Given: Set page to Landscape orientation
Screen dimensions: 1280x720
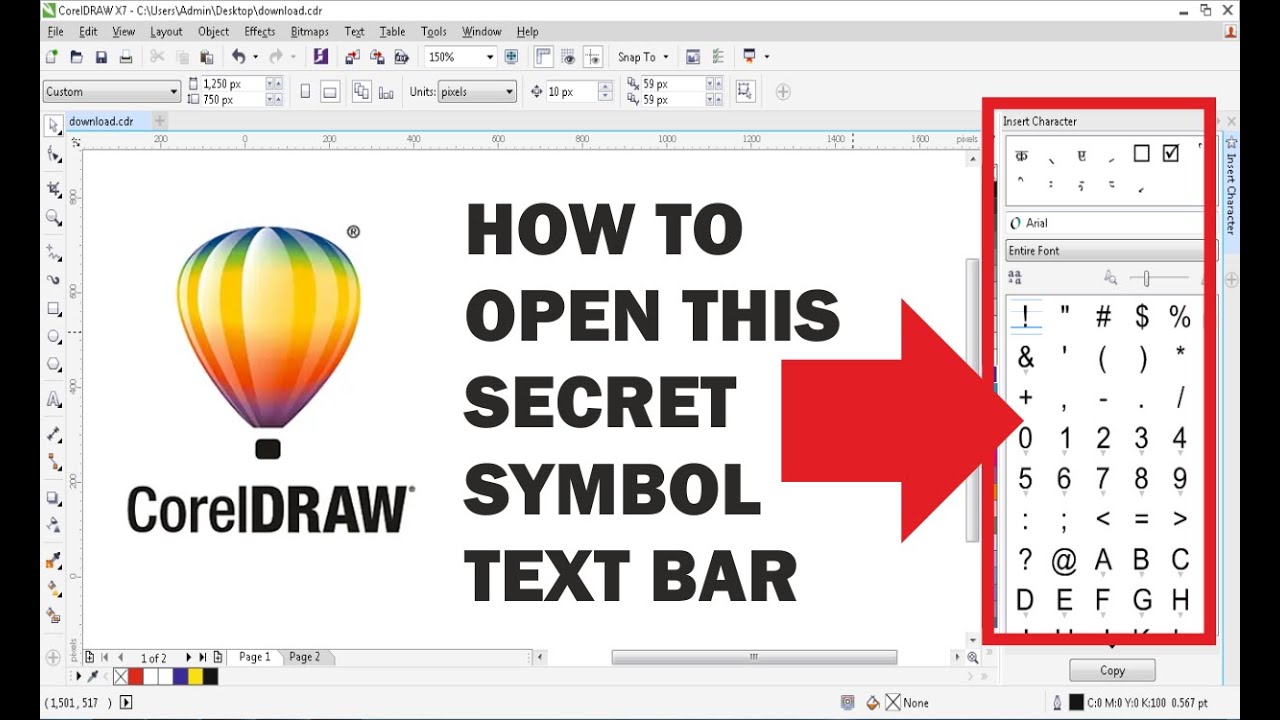Looking at the screenshot, I should (x=330, y=92).
